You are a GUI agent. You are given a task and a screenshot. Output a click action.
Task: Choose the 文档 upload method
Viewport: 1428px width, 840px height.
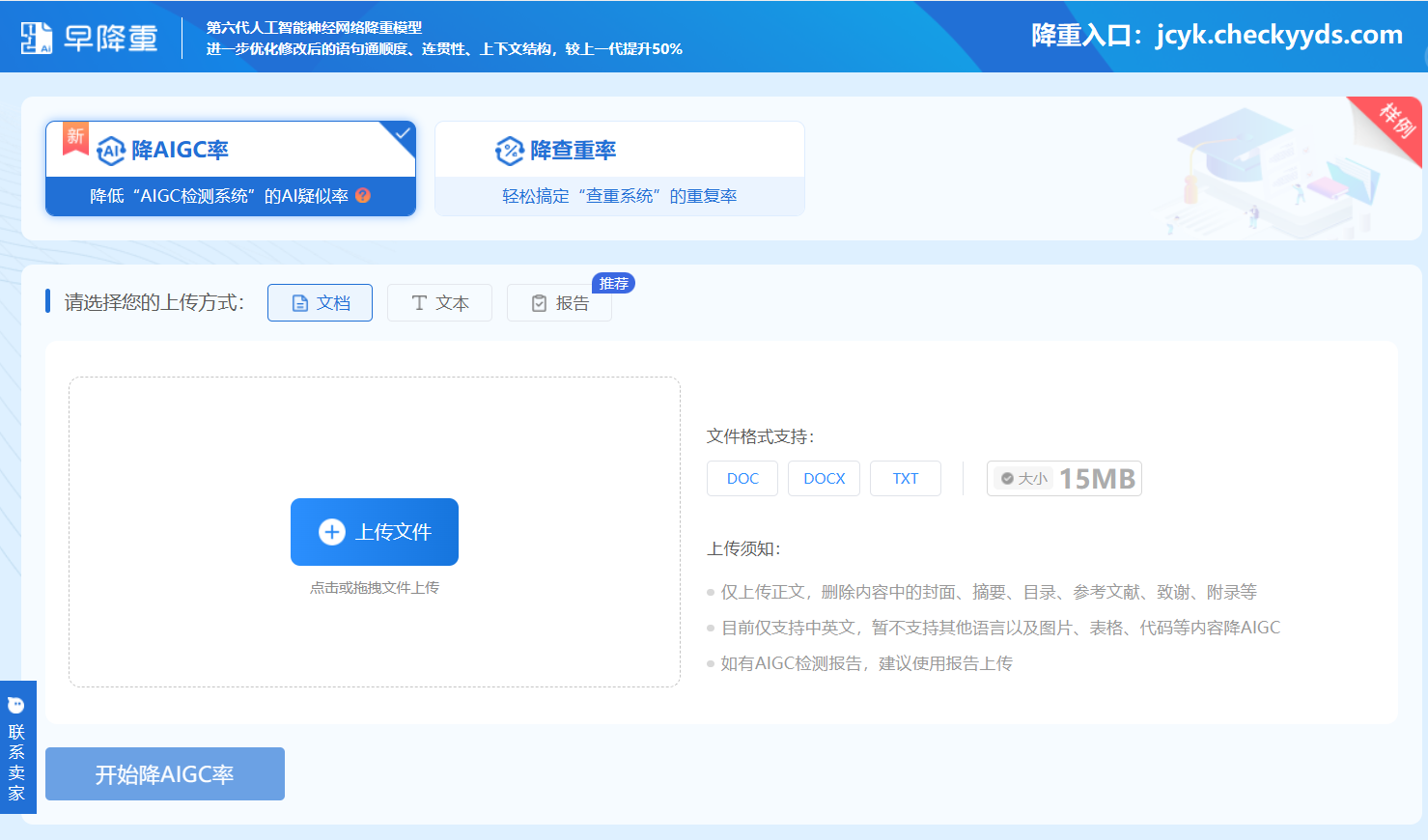(320, 303)
